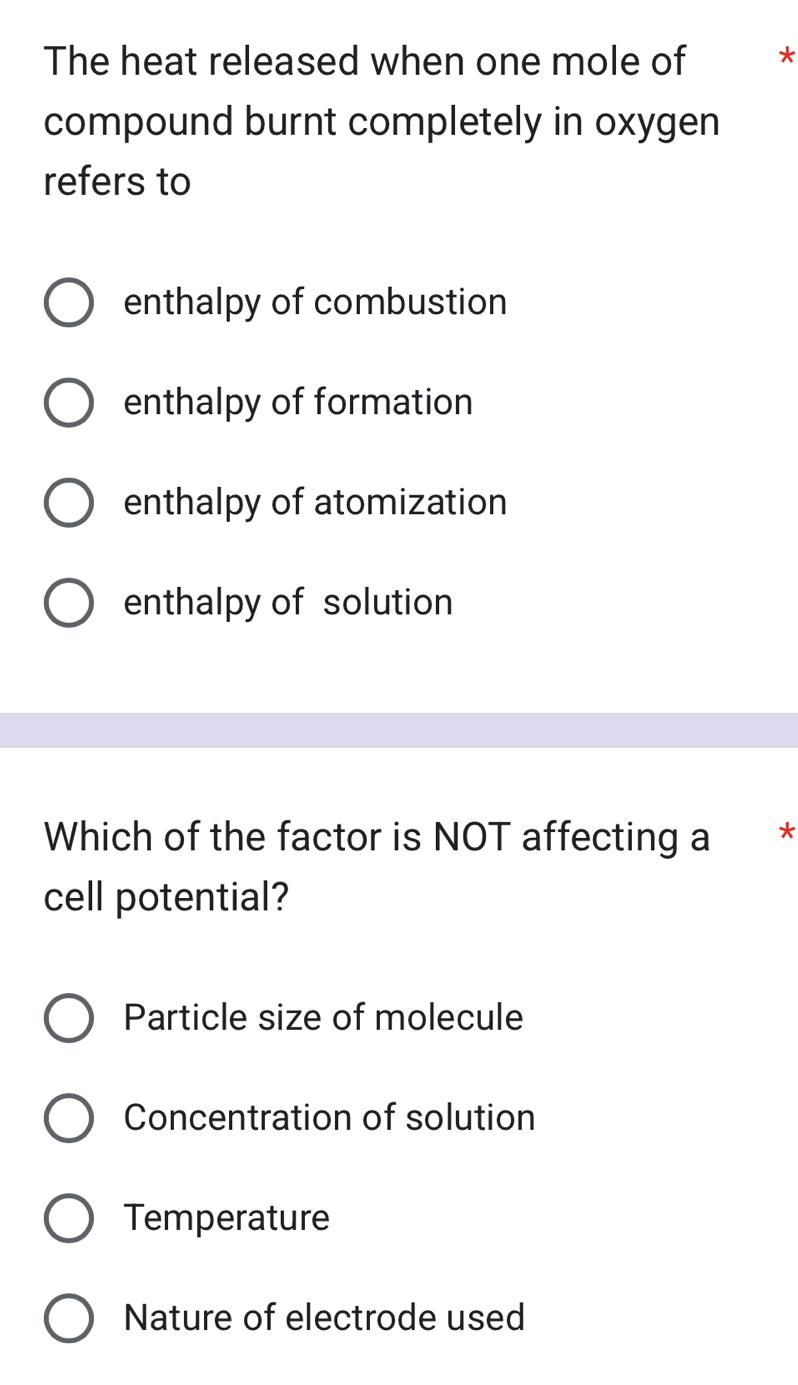Image resolution: width=798 pixels, height=1385 pixels.
Task: Click the enthalpy of atomization label text
Action: [x=314, y=502]
